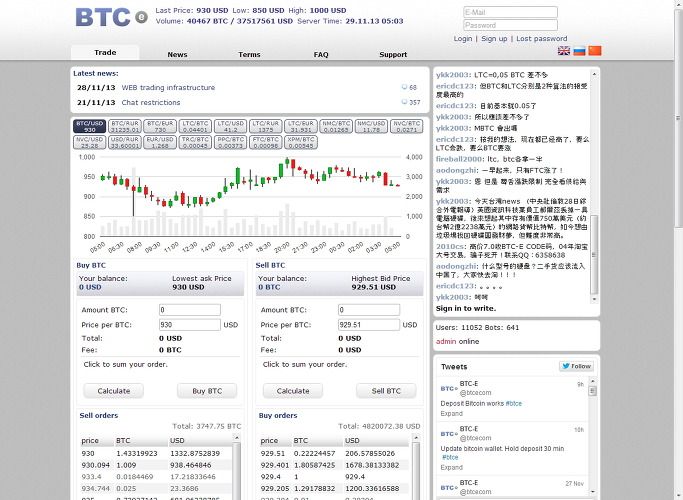Viewport: 683px width, 500px height.
Task: Click the Login link
Action: point(463,38)
